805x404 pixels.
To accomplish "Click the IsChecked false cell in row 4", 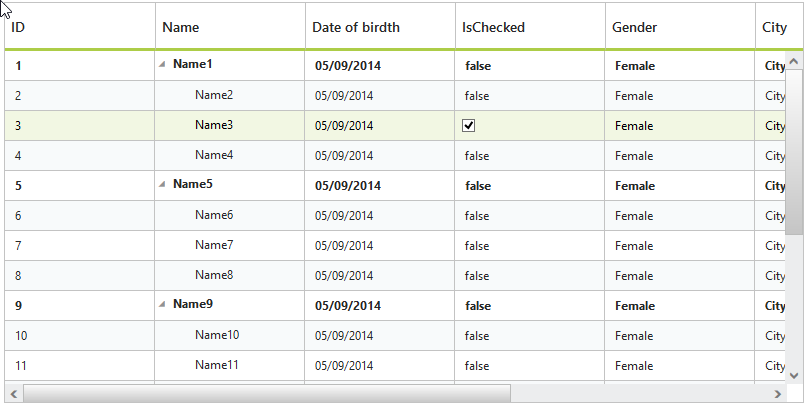I will pyautogui.click(x=477, y=156).
